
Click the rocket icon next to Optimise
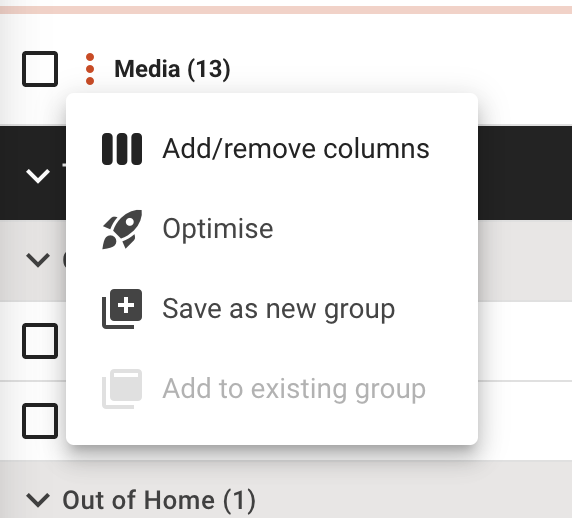(x=122, y=229)
